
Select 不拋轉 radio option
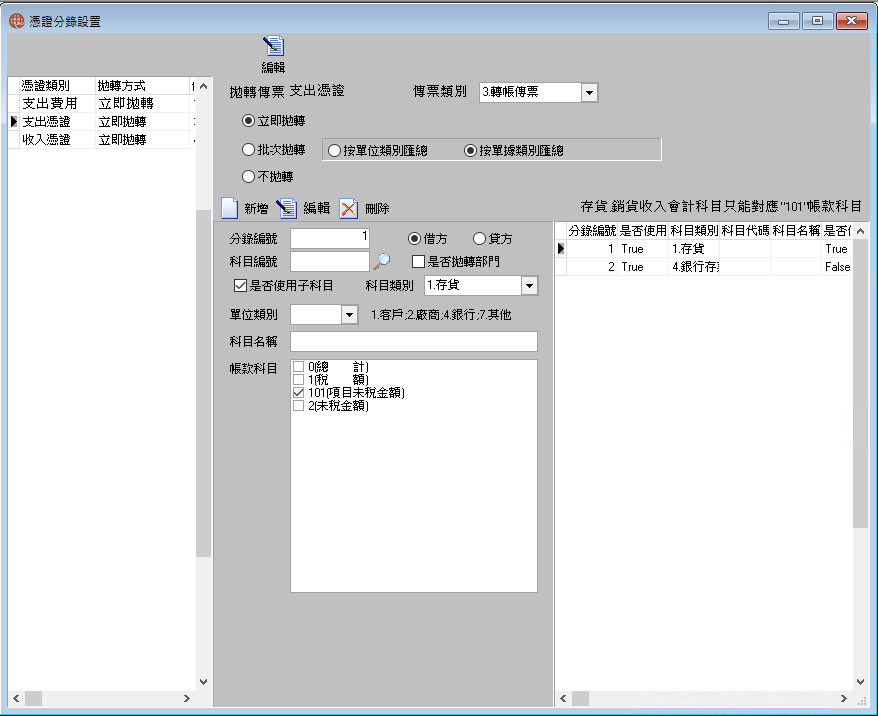(x=249, y=176)
